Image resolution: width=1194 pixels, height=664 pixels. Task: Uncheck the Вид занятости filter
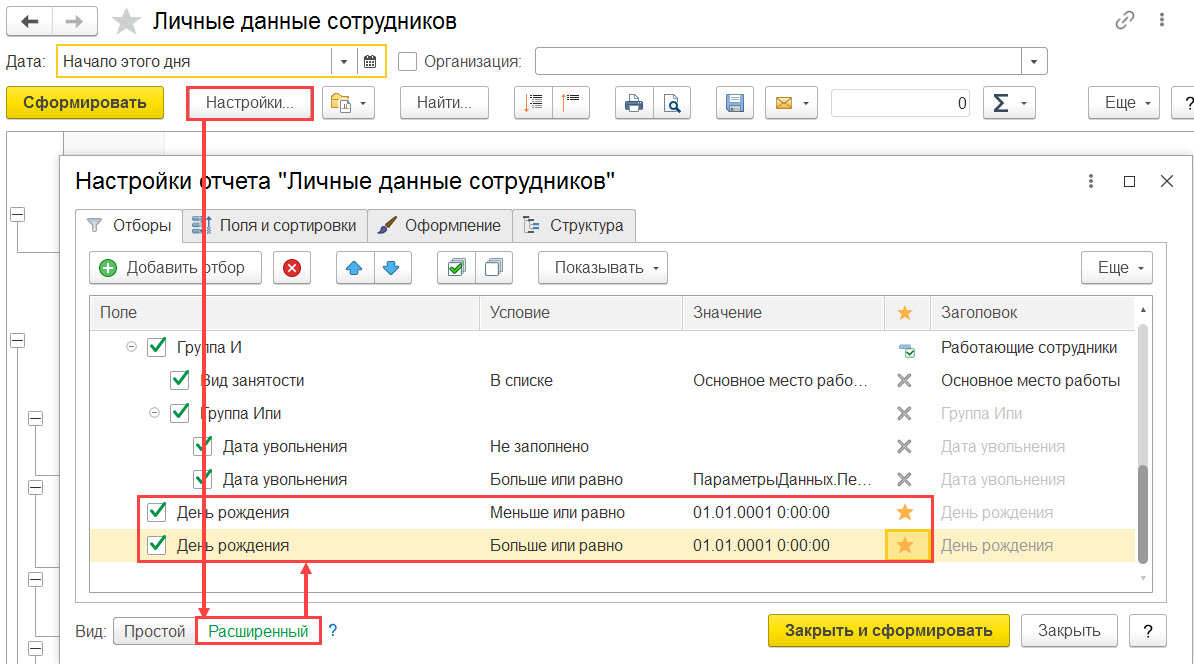tap(180, 379)
